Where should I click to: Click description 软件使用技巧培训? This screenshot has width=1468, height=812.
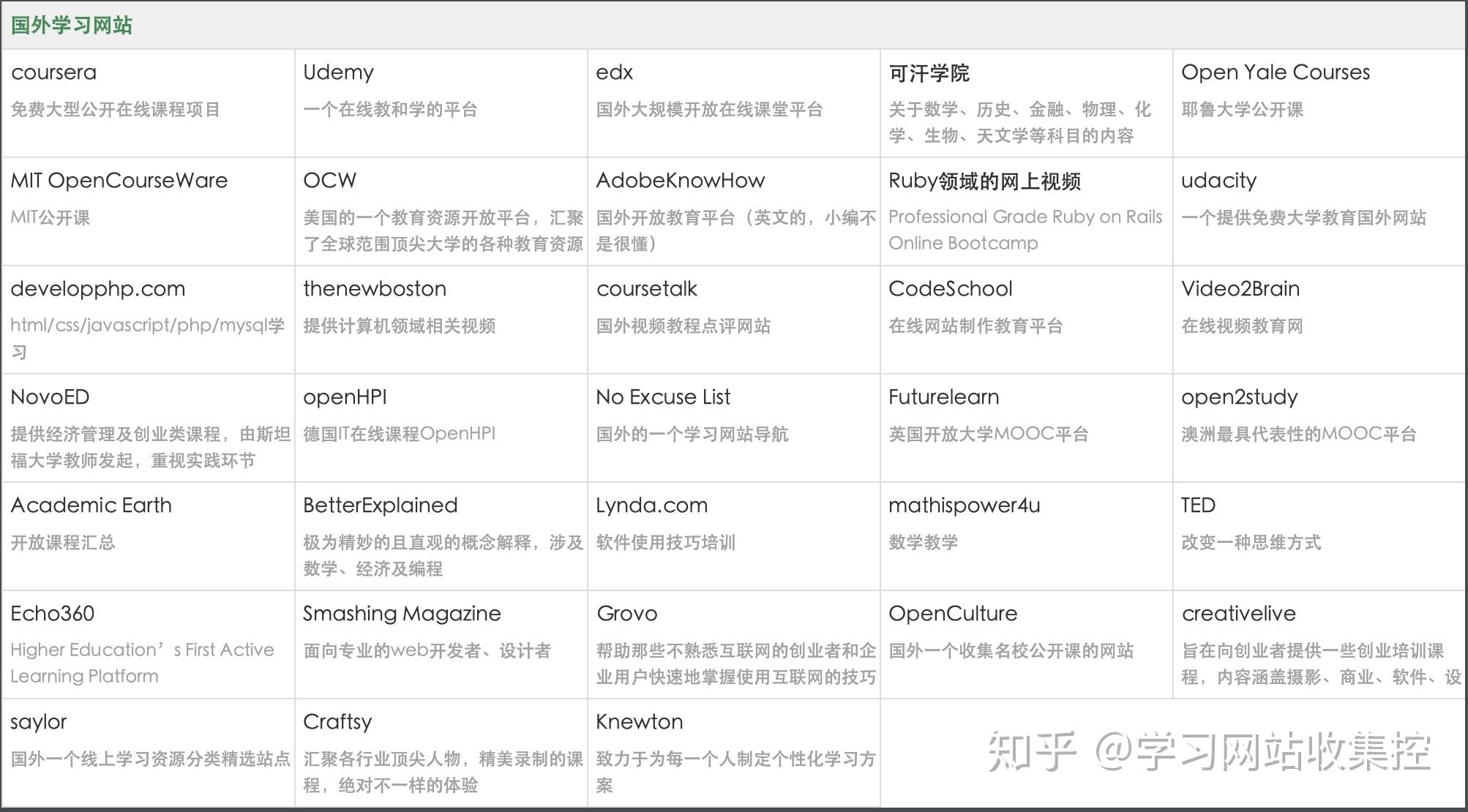pos(665,543)
